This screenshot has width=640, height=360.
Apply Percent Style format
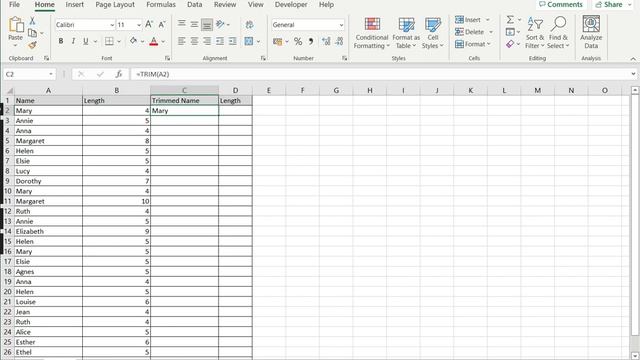tap(298, 41)
